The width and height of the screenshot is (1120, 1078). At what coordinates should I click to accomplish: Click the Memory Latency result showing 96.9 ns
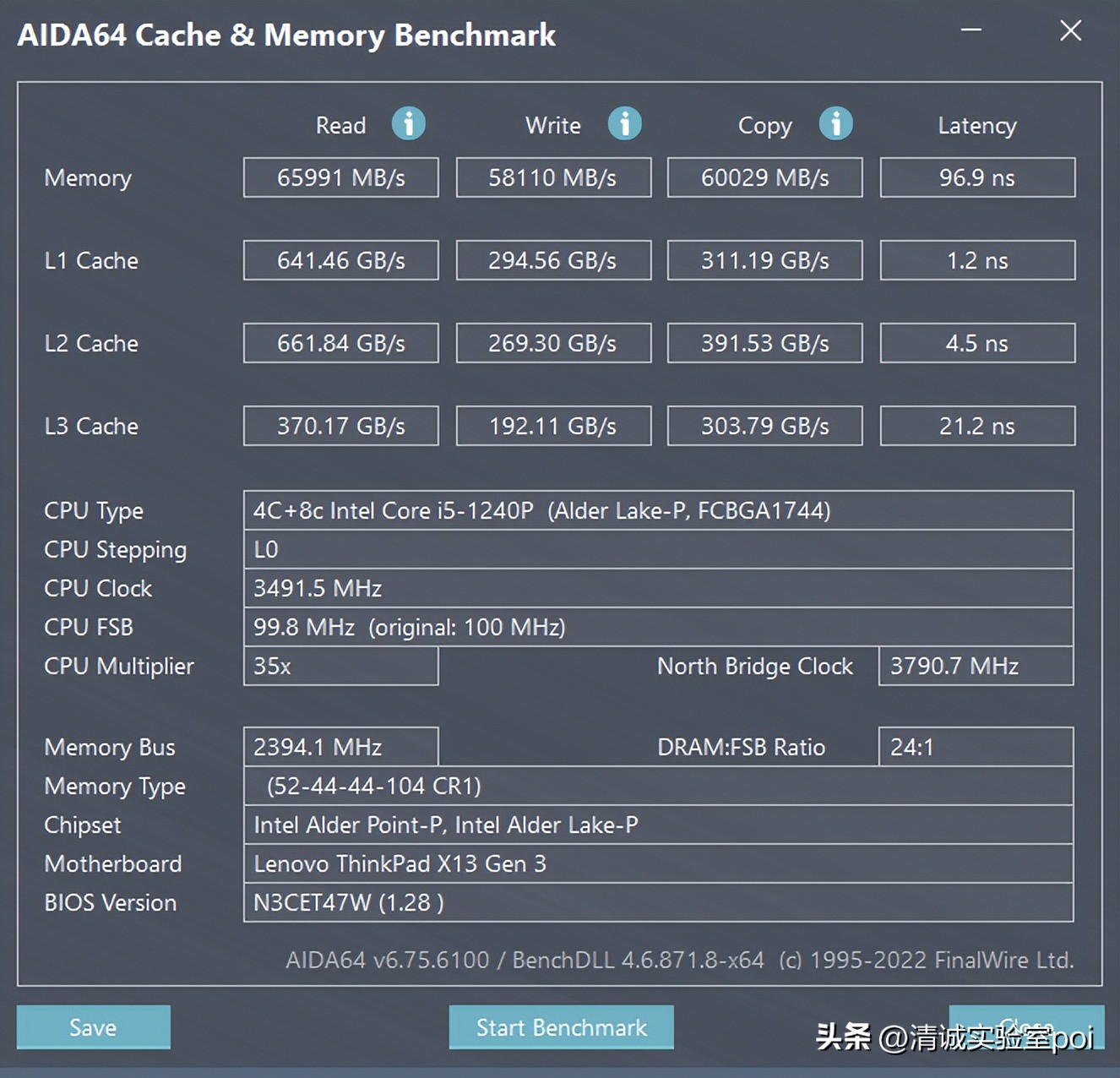coord(976,177)
